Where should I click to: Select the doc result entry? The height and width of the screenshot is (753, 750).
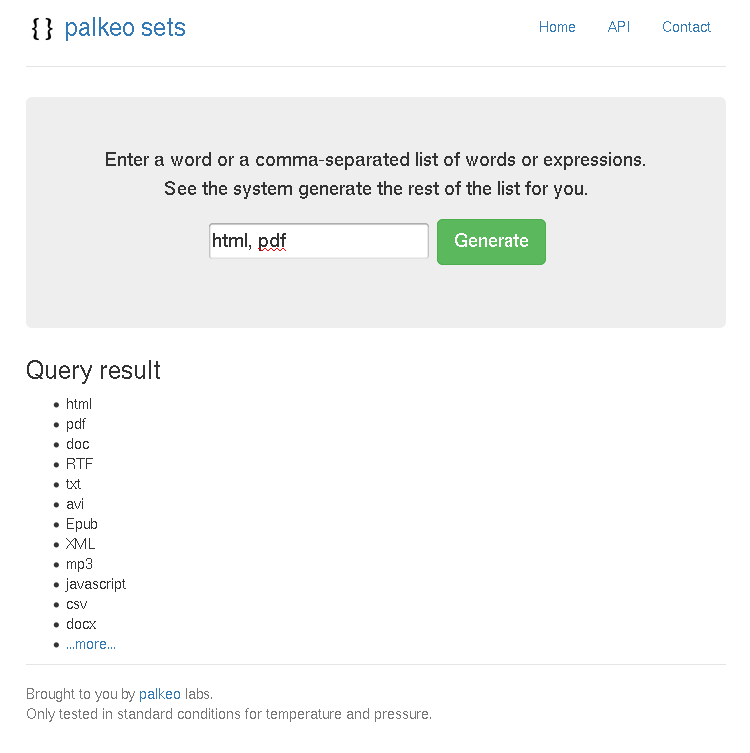78,444
